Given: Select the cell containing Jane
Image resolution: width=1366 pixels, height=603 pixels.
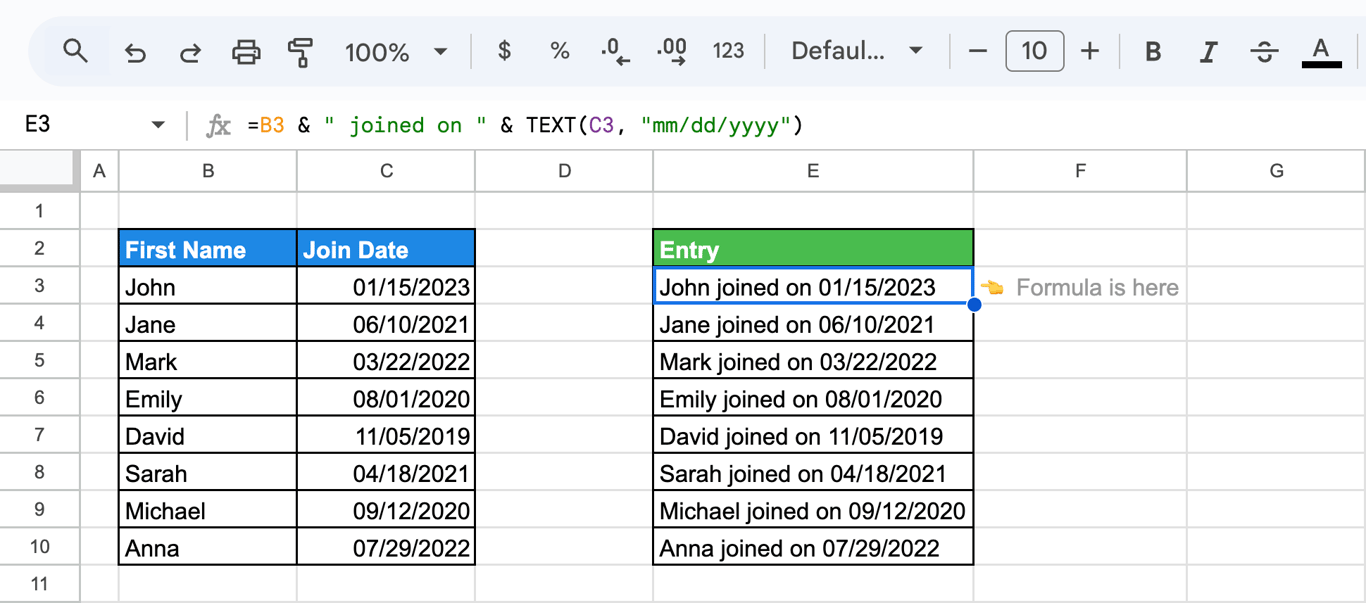Looking at the screenshot, I should coord(208,324).
